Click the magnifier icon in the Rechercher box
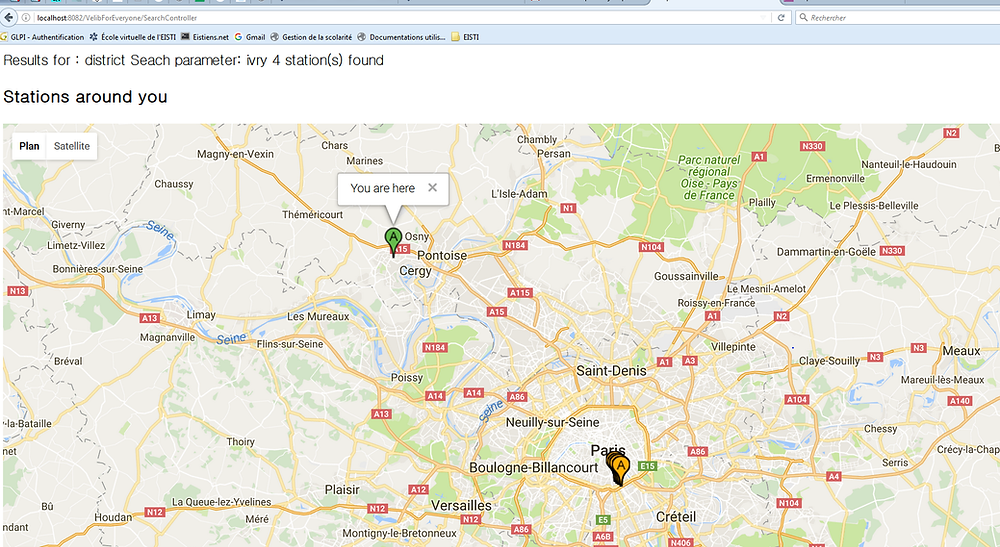1000x547 pixels. [x=804, y=18]
